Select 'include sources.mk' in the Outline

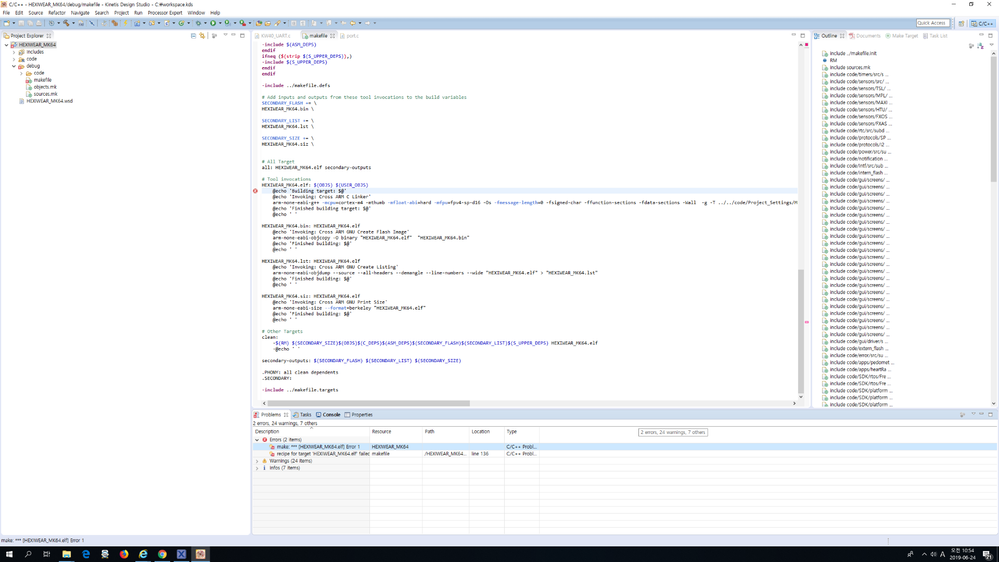[x=849, y=68]
